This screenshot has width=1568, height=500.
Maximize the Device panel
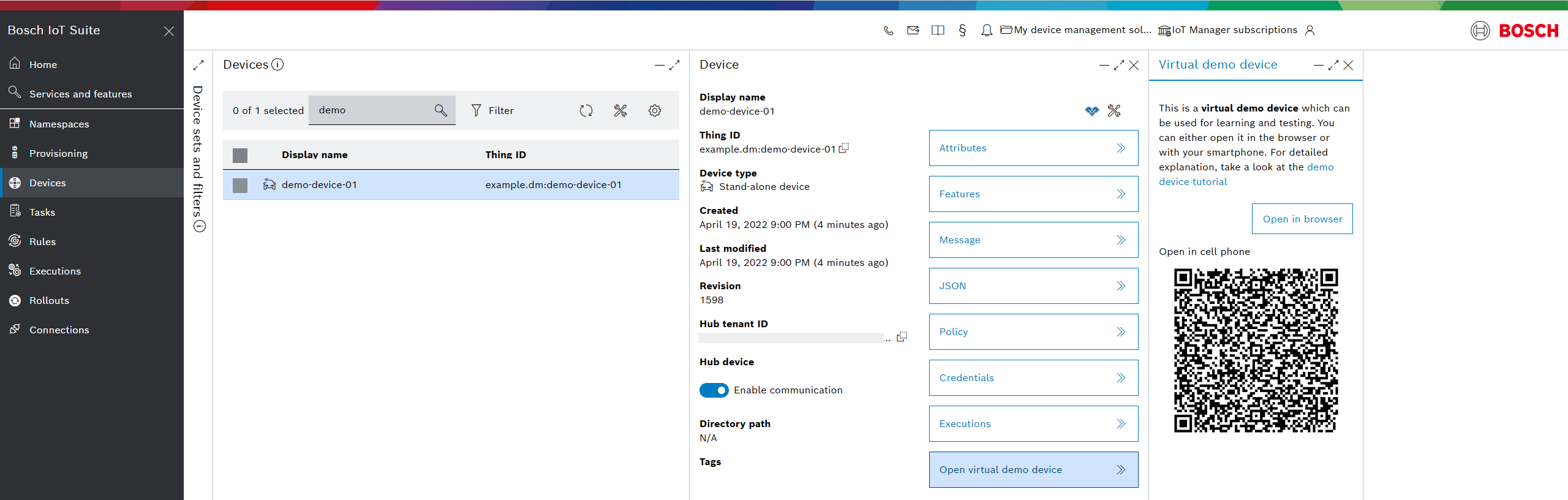coord(1119,65)
